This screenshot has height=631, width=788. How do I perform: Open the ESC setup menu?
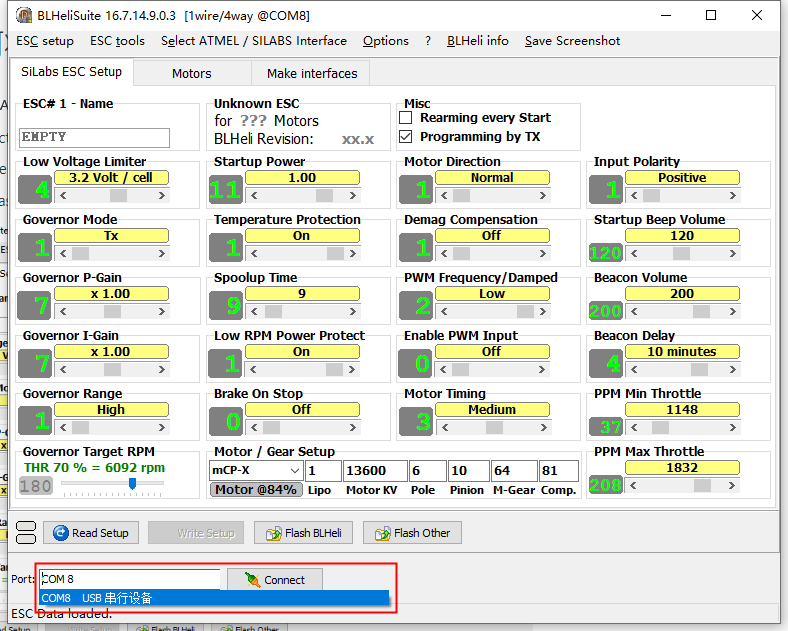[45, 41]
